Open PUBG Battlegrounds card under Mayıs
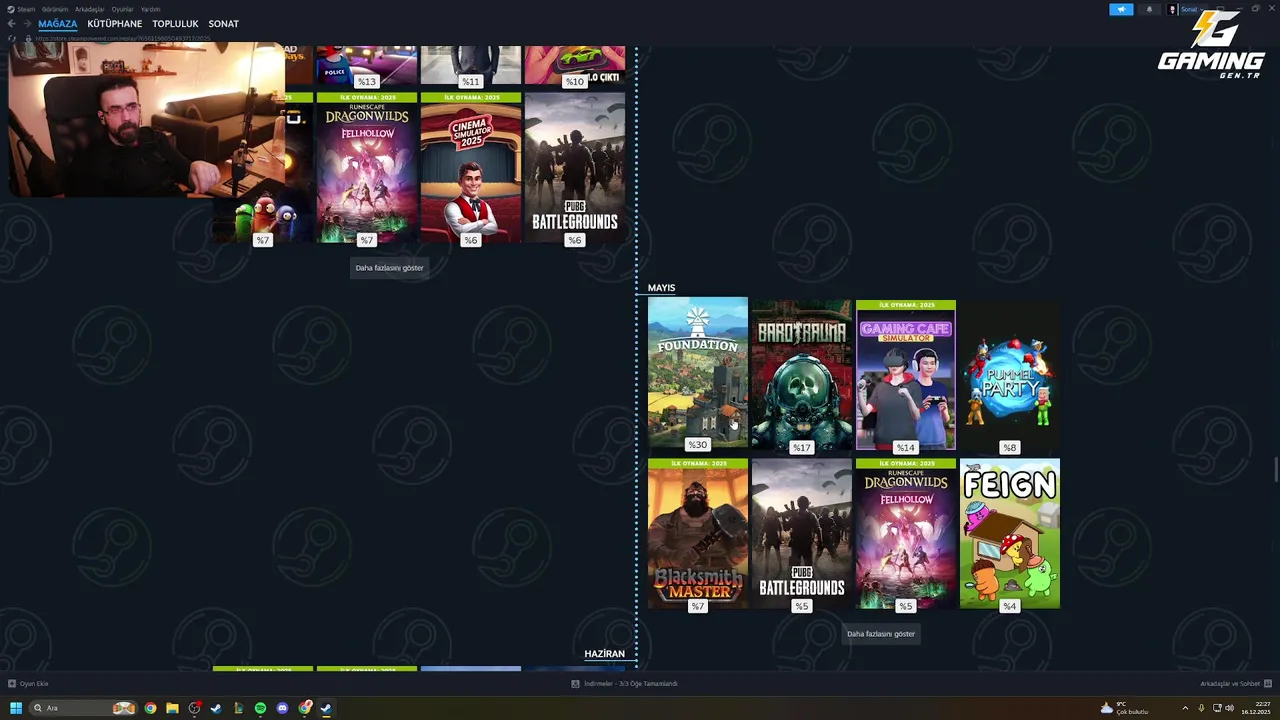 tap(801, 533)
